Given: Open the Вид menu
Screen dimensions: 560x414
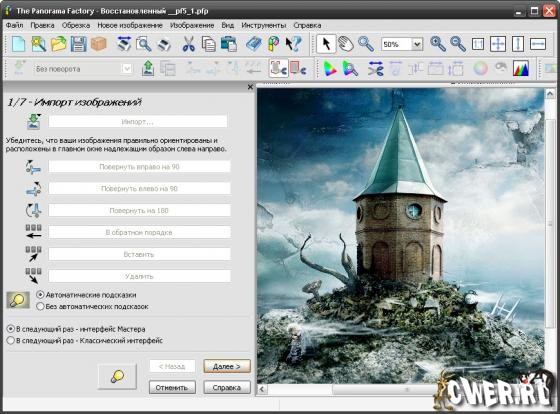Looking at the screenshot, I should [x=228, y=25].
